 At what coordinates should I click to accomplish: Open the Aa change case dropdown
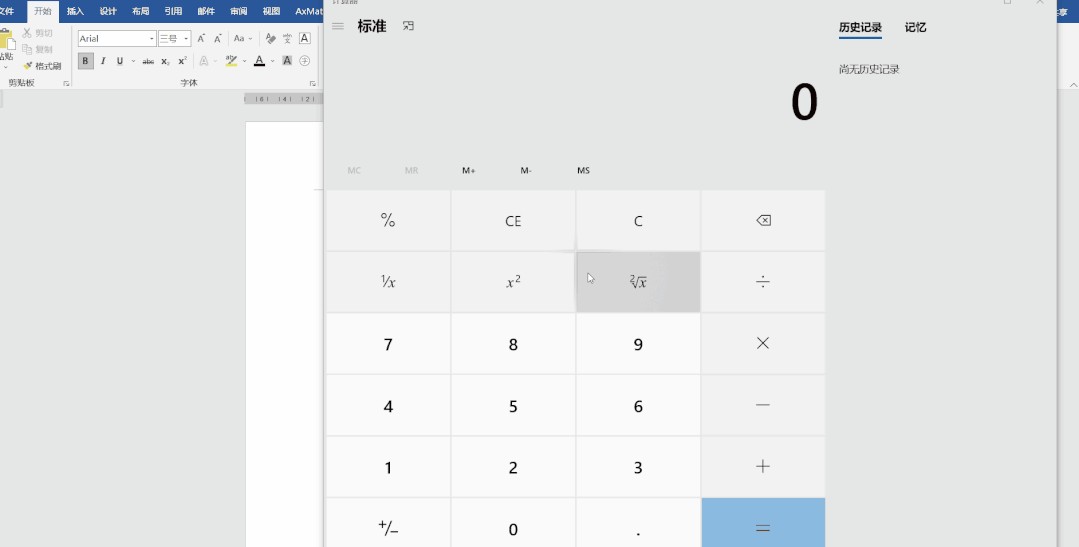coord(242,39)
